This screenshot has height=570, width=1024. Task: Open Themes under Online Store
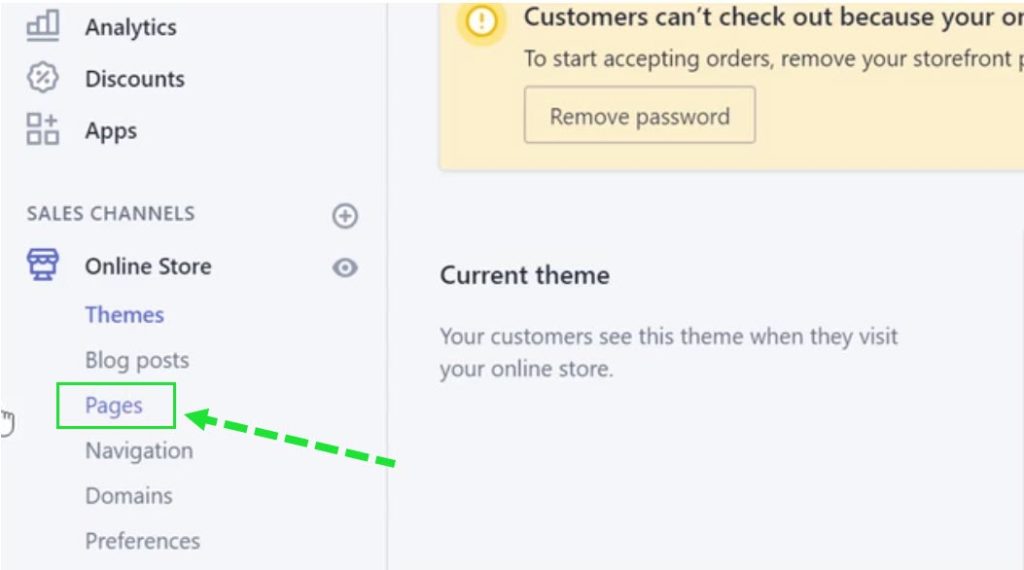pos(124,315)
